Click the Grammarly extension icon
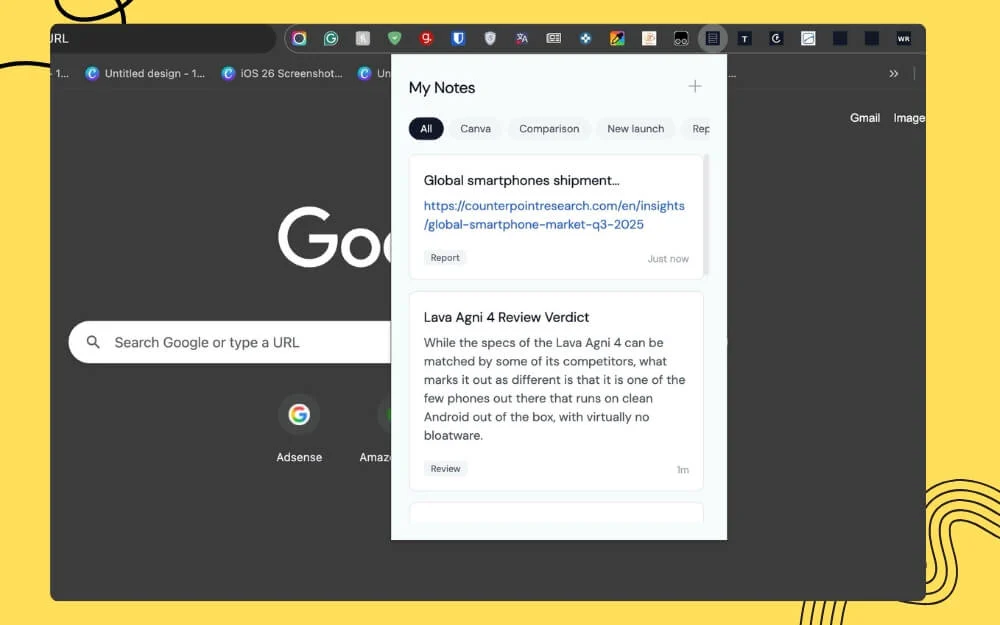This screenshot has width=1000, height=625. coord(330,37)
